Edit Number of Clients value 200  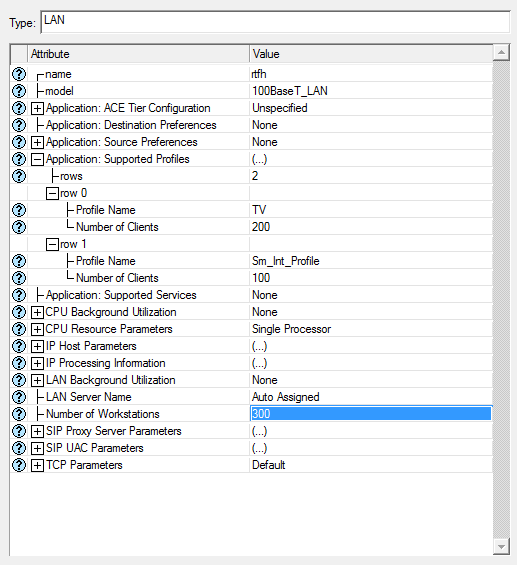click(371, 227)
